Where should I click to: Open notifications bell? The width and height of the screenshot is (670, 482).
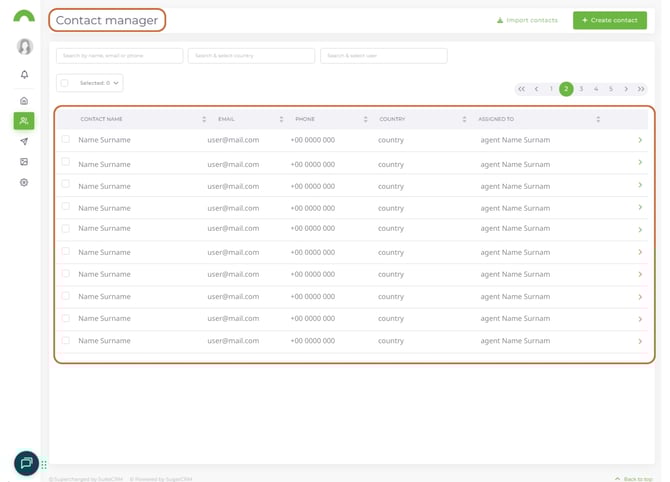click(x=24, y=74)
